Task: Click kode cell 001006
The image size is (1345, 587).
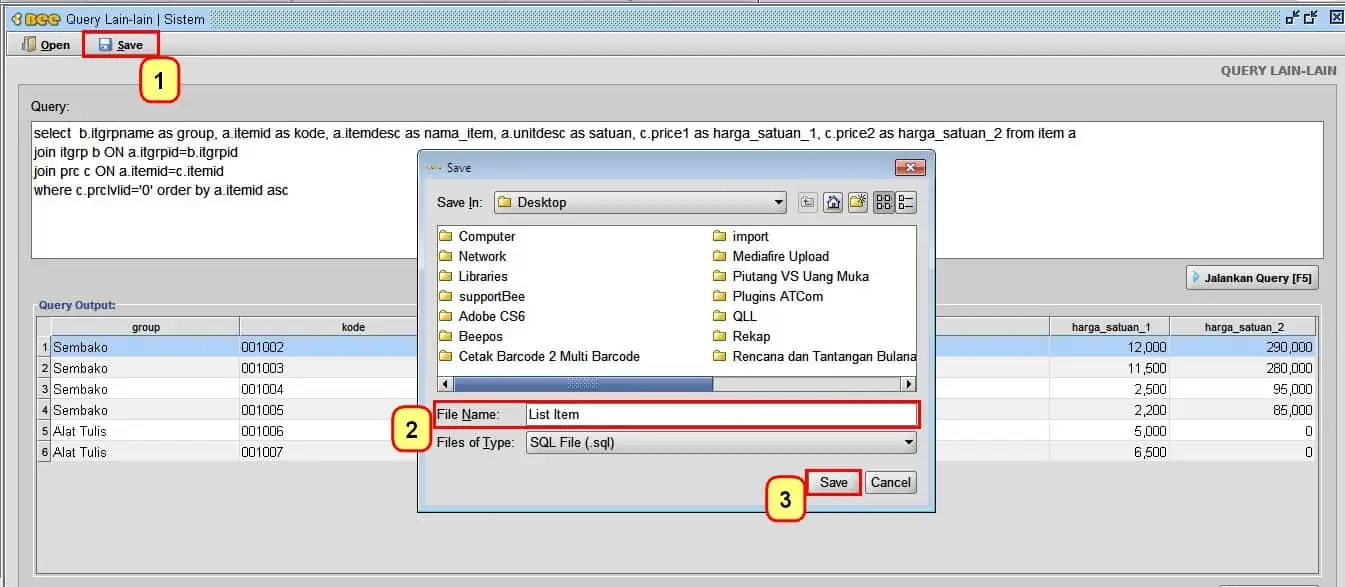Action: [x=328, y=431]
